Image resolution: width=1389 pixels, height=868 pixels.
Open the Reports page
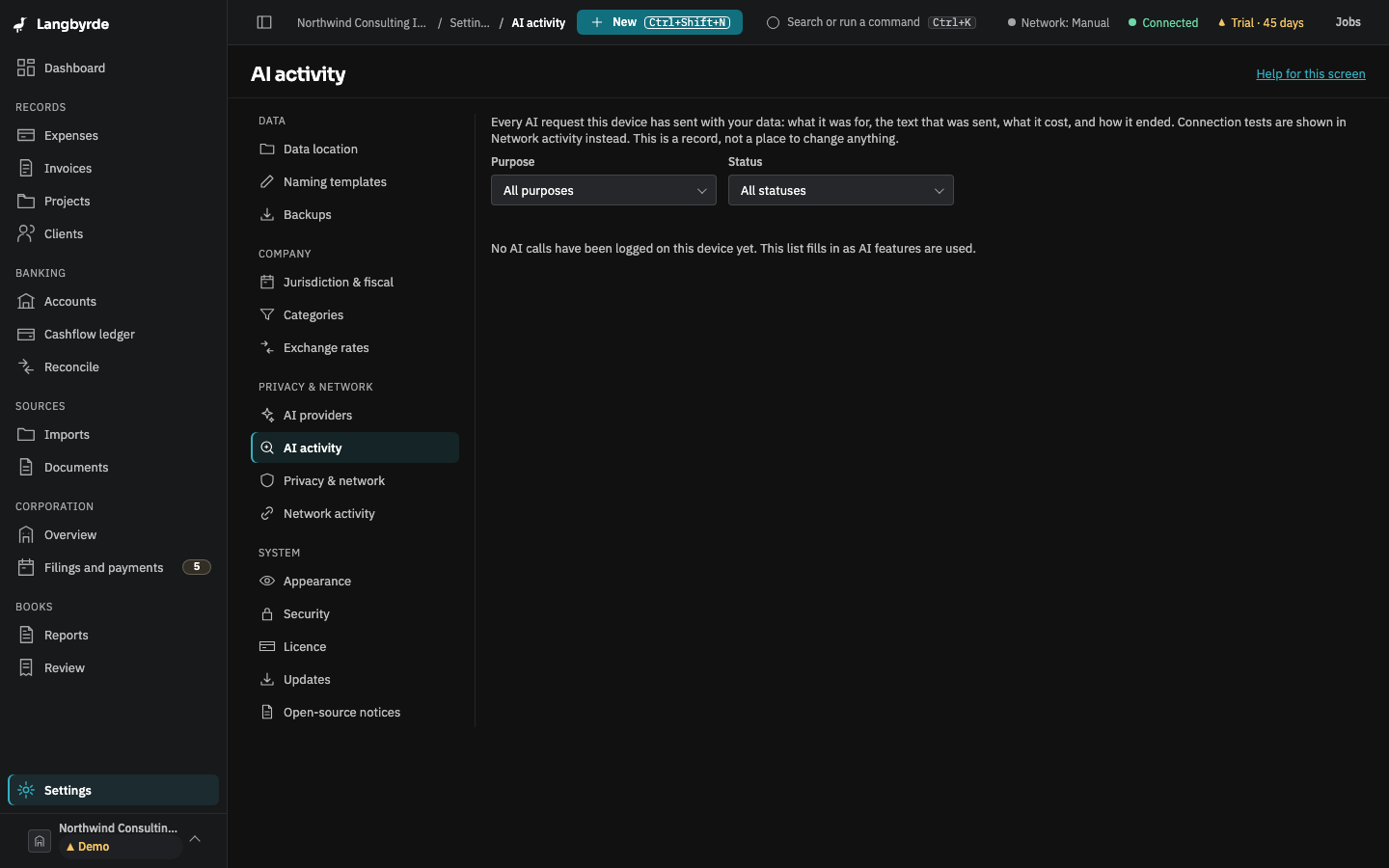[x=114, y=635]
